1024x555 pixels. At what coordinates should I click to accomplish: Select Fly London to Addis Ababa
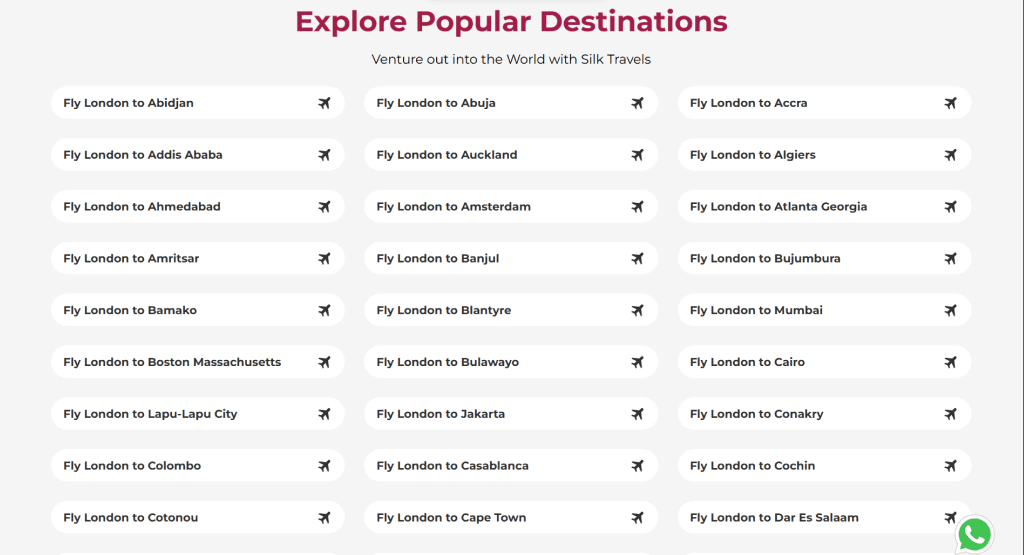pyautogui.click(x=198, y=155)
